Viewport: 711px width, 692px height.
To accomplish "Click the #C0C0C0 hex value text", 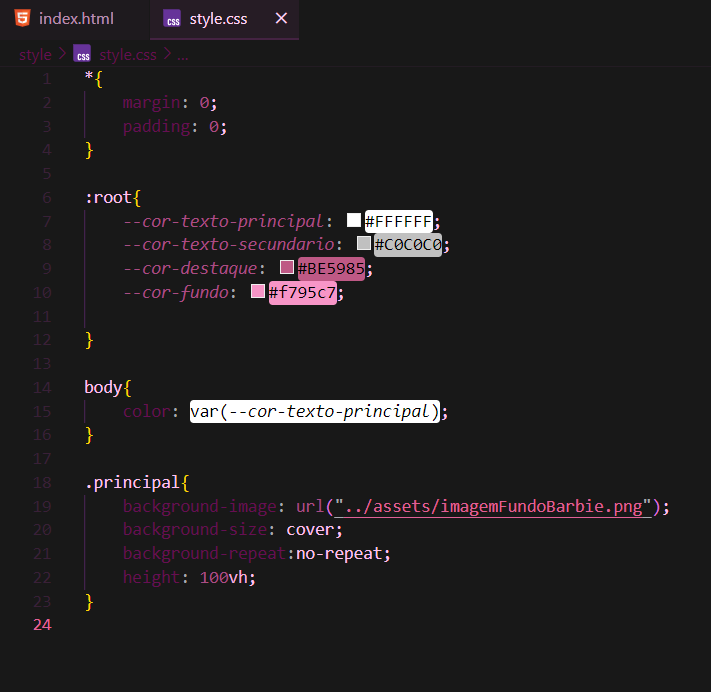I will pyautogui.click(x=408, y=245).
